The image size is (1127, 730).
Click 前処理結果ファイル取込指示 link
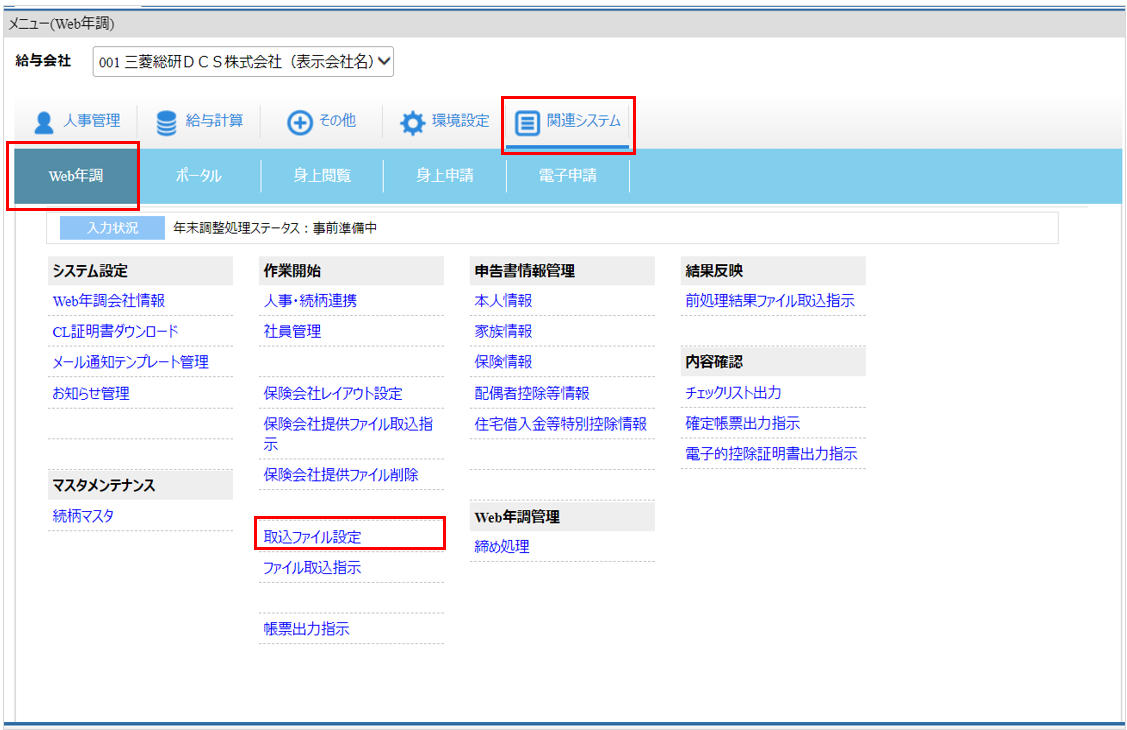click(770, 301)
